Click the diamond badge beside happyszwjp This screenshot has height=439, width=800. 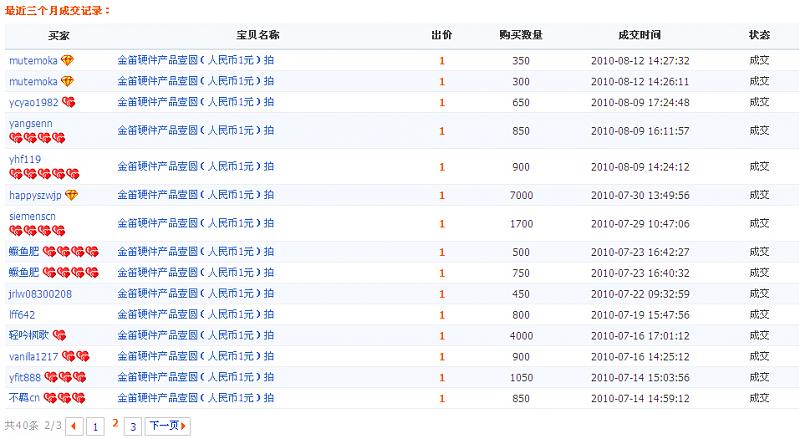point(71,195)
